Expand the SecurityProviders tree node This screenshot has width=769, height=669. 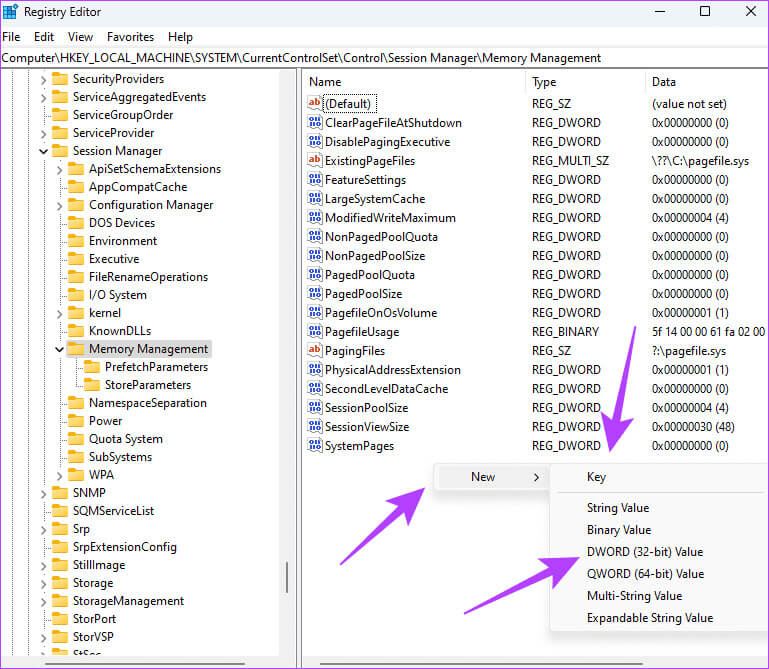pos(43,79)
